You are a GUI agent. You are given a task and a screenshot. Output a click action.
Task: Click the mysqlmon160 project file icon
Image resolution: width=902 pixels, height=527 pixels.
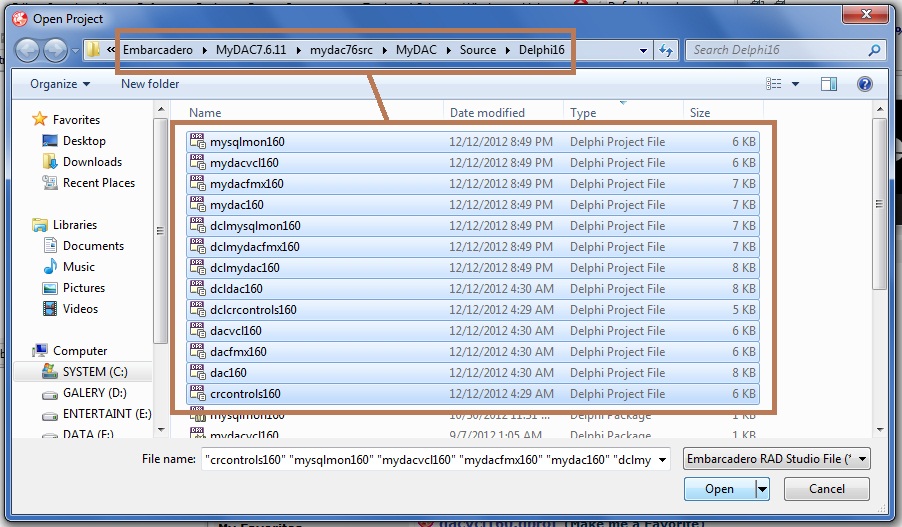(x=198, y=141)
